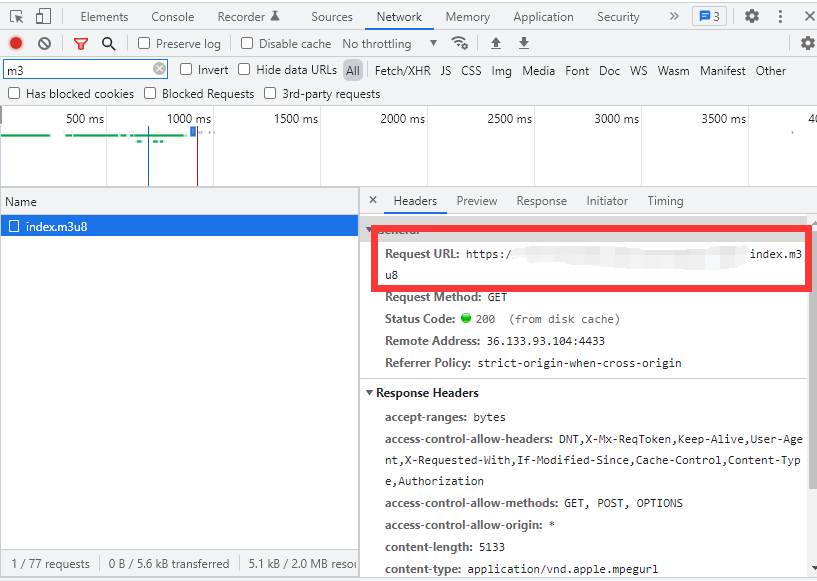Select the All filter type

(353, 70)
